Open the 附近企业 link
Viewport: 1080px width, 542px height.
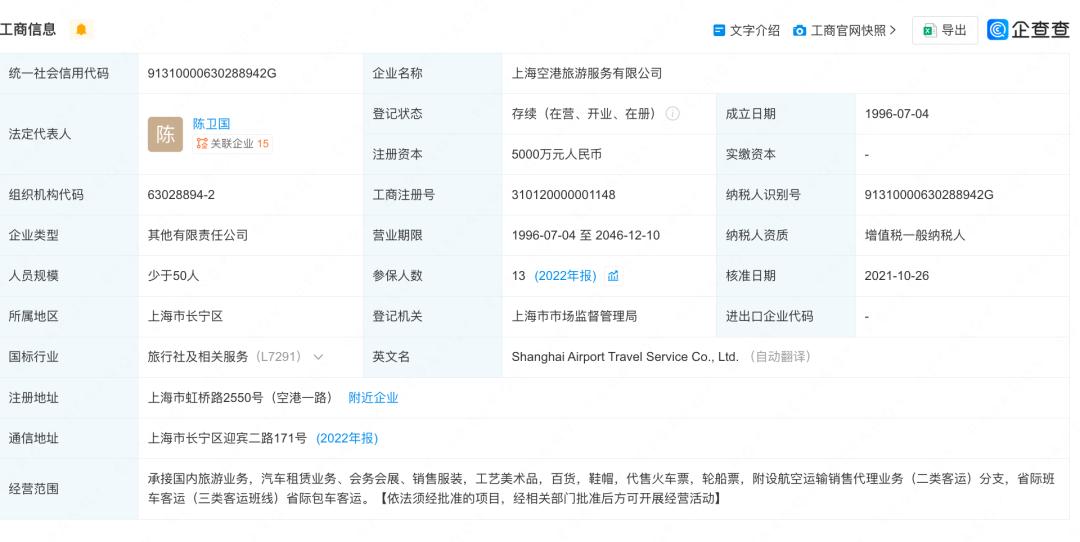[373, 397]
